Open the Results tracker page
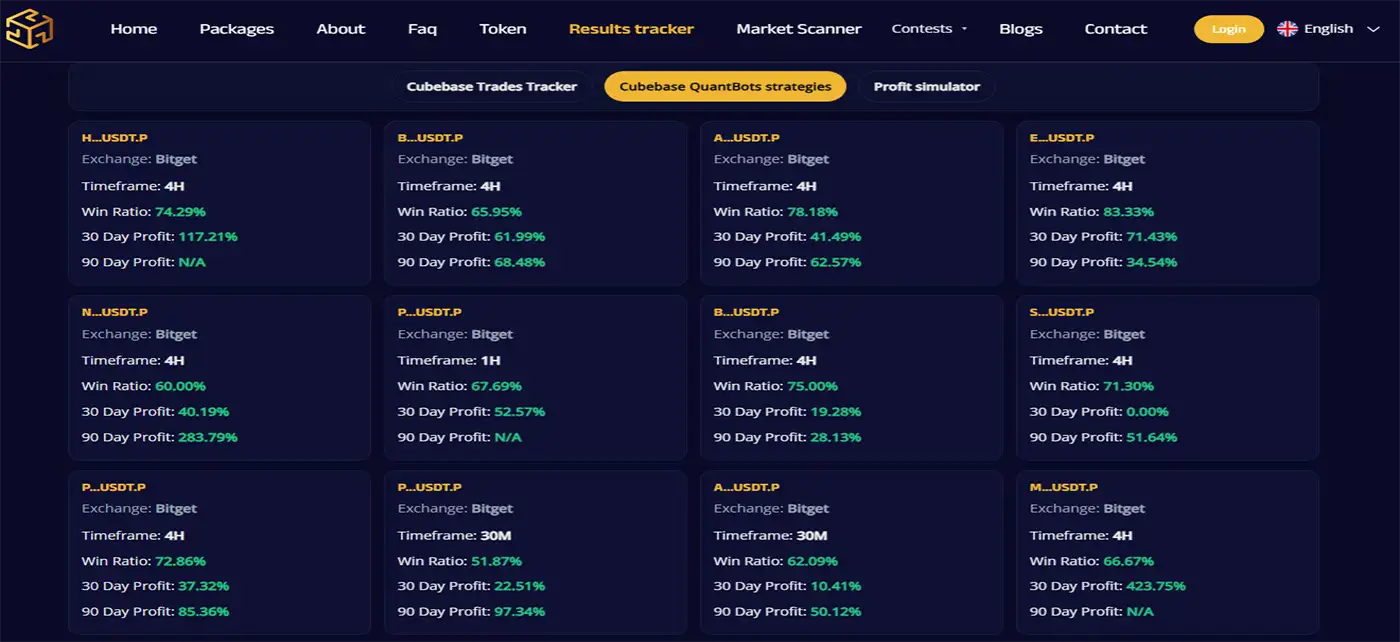The width and height of the screenshot is (1400, 642). [x=631, y=29]
